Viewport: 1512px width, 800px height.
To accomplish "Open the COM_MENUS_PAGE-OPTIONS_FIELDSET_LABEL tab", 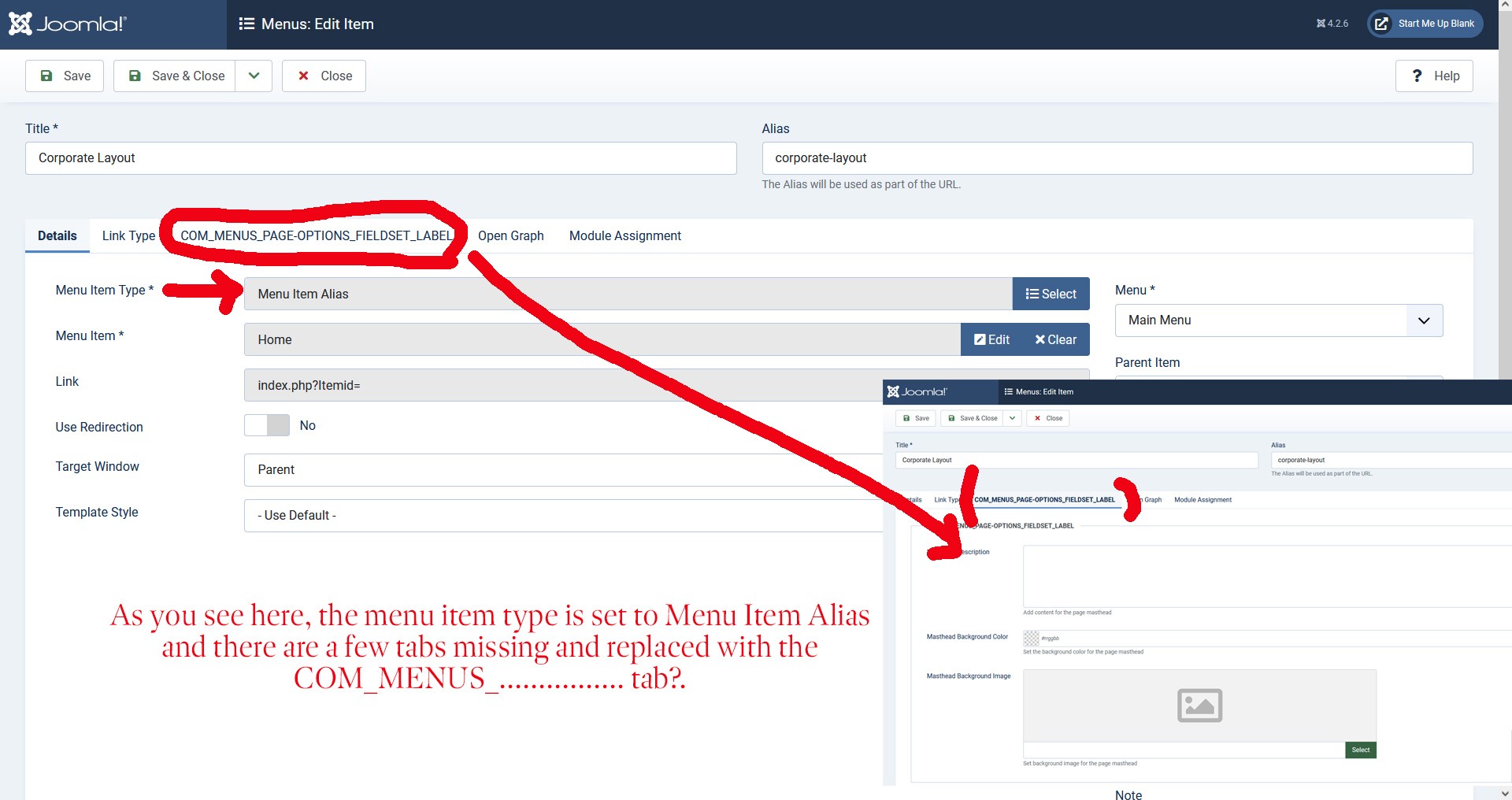I will tap(317, 235).
